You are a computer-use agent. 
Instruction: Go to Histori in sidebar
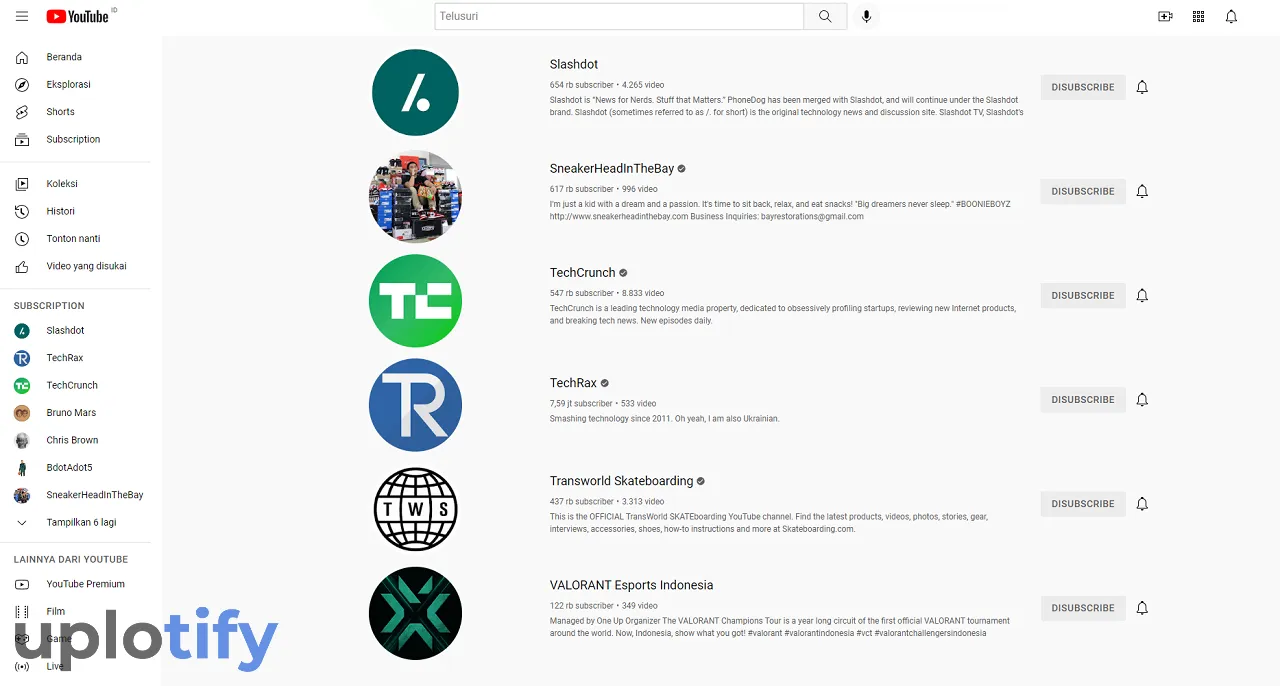click(x=60, y=211)
